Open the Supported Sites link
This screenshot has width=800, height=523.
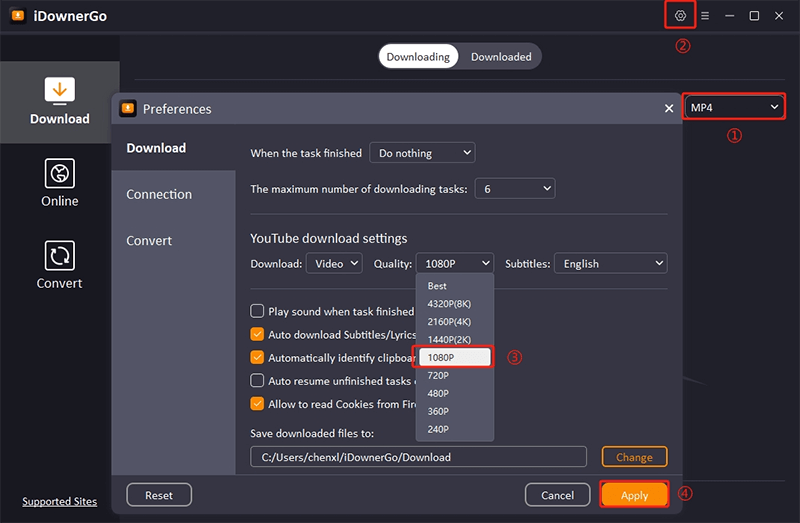click(x=60, y=501)
